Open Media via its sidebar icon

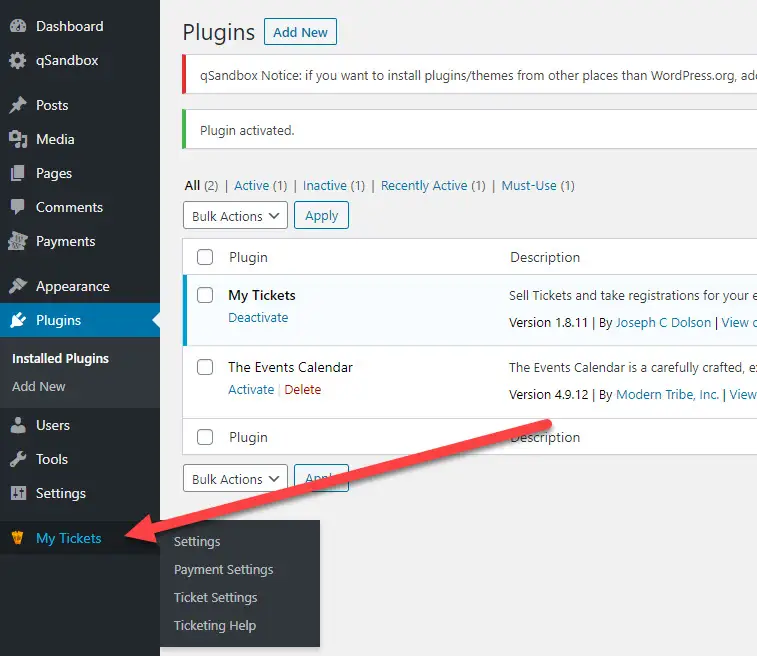(18, 139)
